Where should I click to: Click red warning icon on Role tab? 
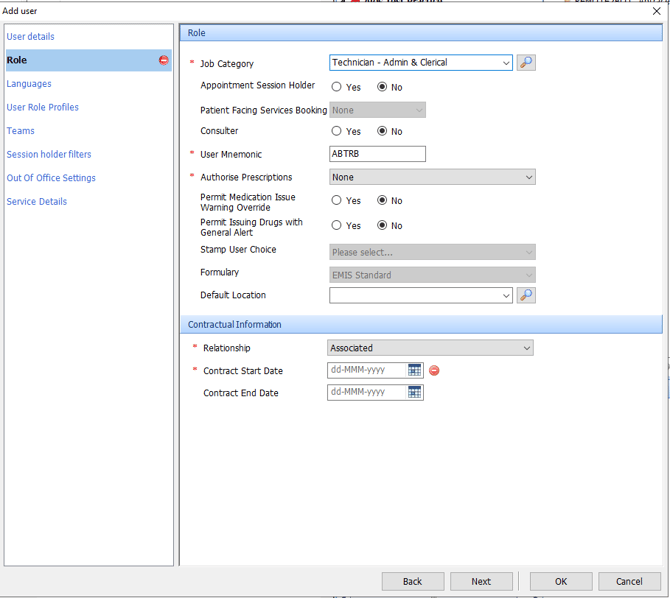coord(164,60)
